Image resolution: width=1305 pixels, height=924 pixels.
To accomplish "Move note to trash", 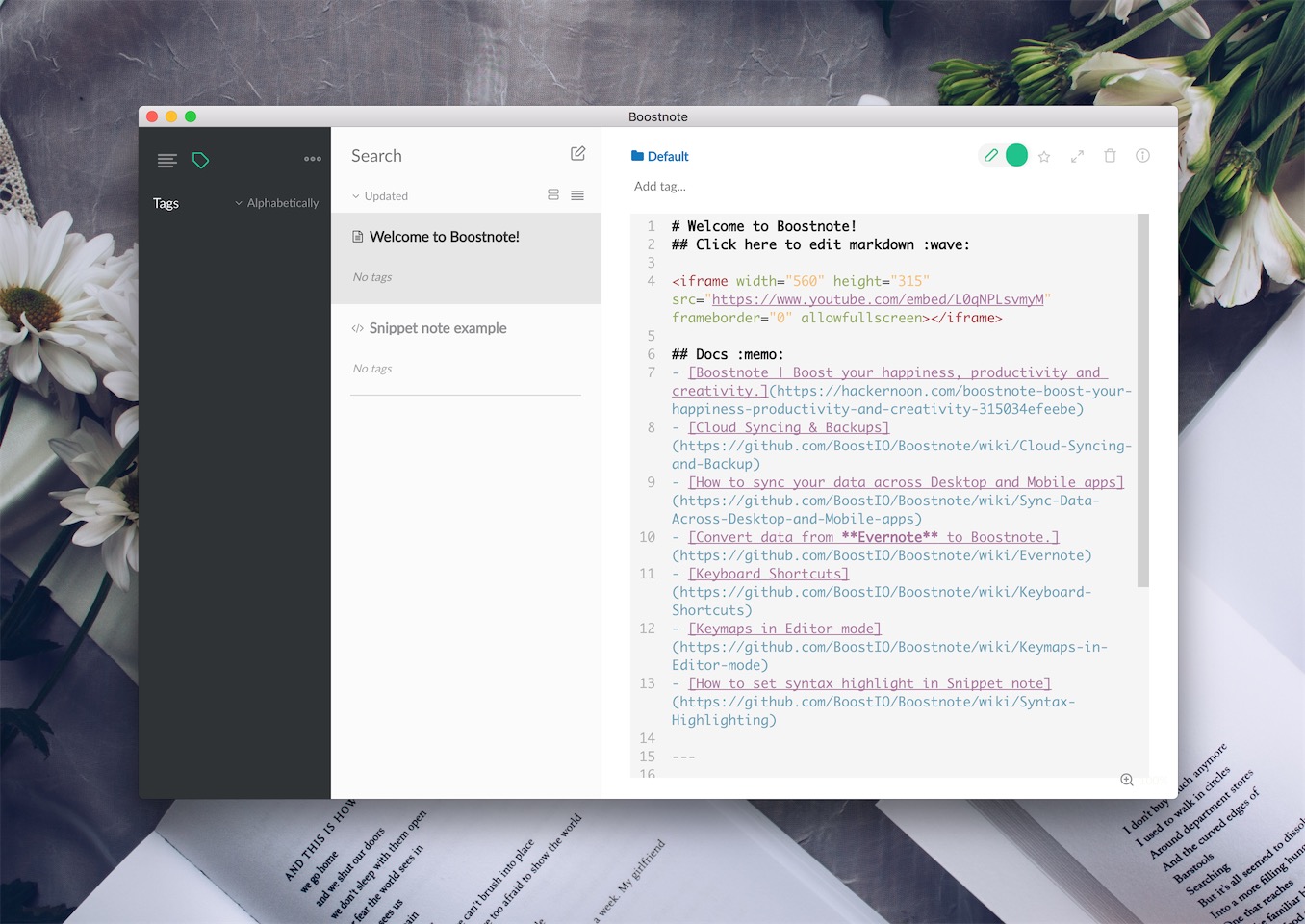I will 1110,156.
